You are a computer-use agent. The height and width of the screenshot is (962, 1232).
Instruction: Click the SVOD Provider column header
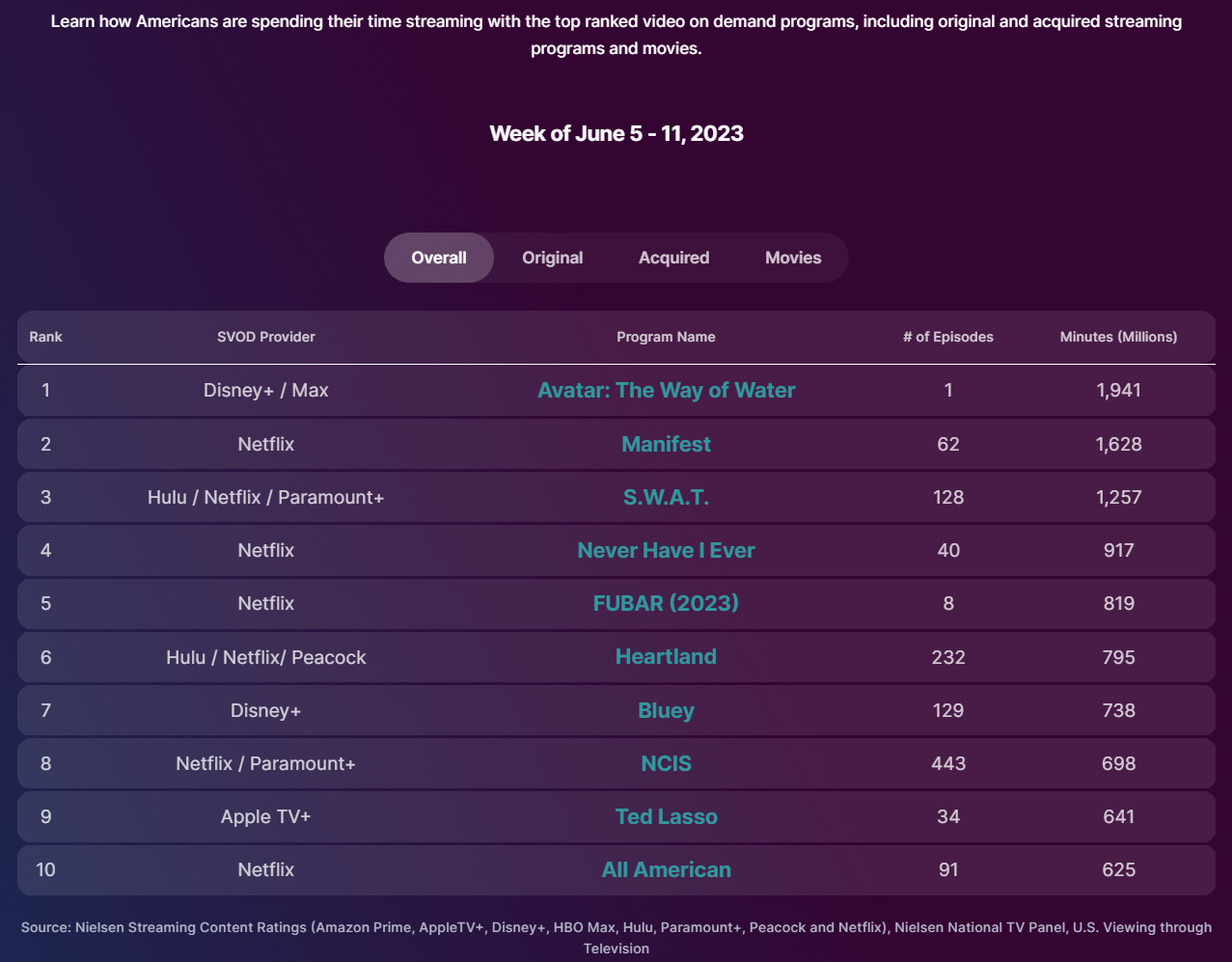(x=266, y=337)
